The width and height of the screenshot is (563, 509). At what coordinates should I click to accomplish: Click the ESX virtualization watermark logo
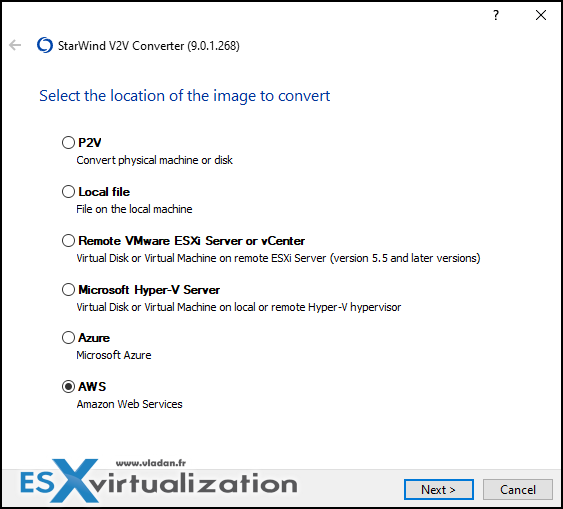tap(158, 481)
